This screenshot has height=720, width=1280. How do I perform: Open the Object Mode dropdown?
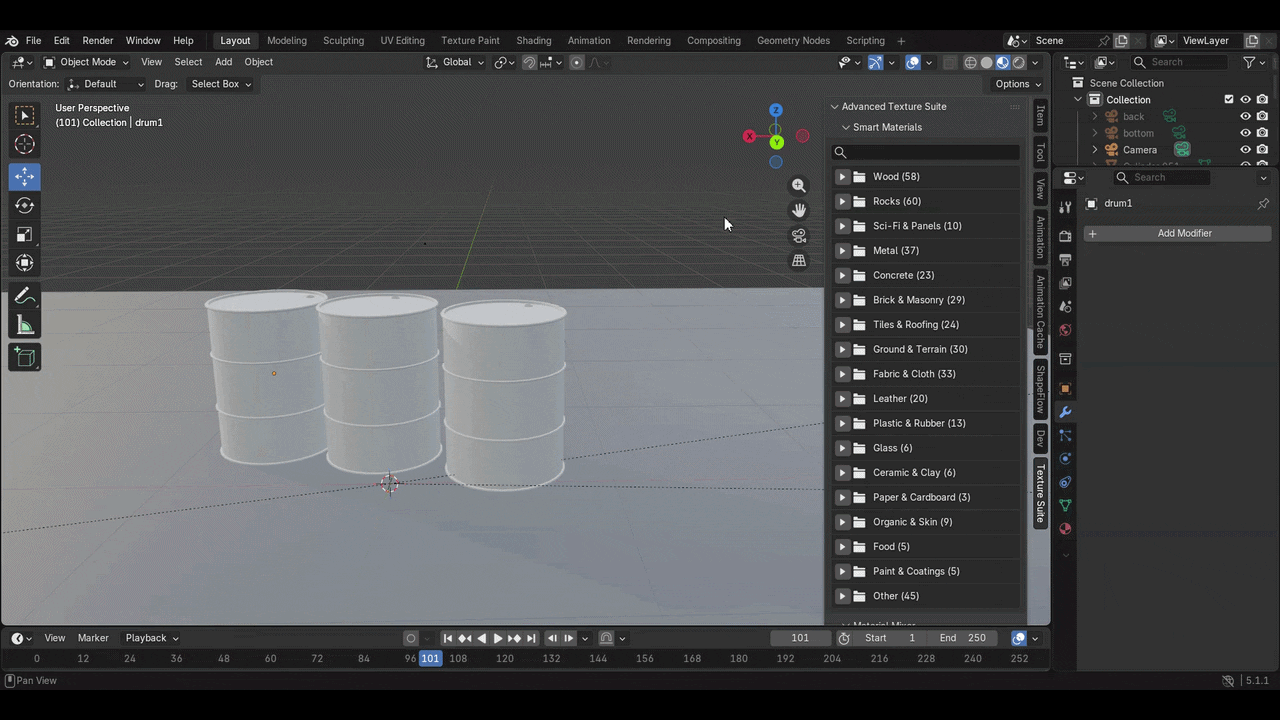pyautogui.click(x=86, y=62)
